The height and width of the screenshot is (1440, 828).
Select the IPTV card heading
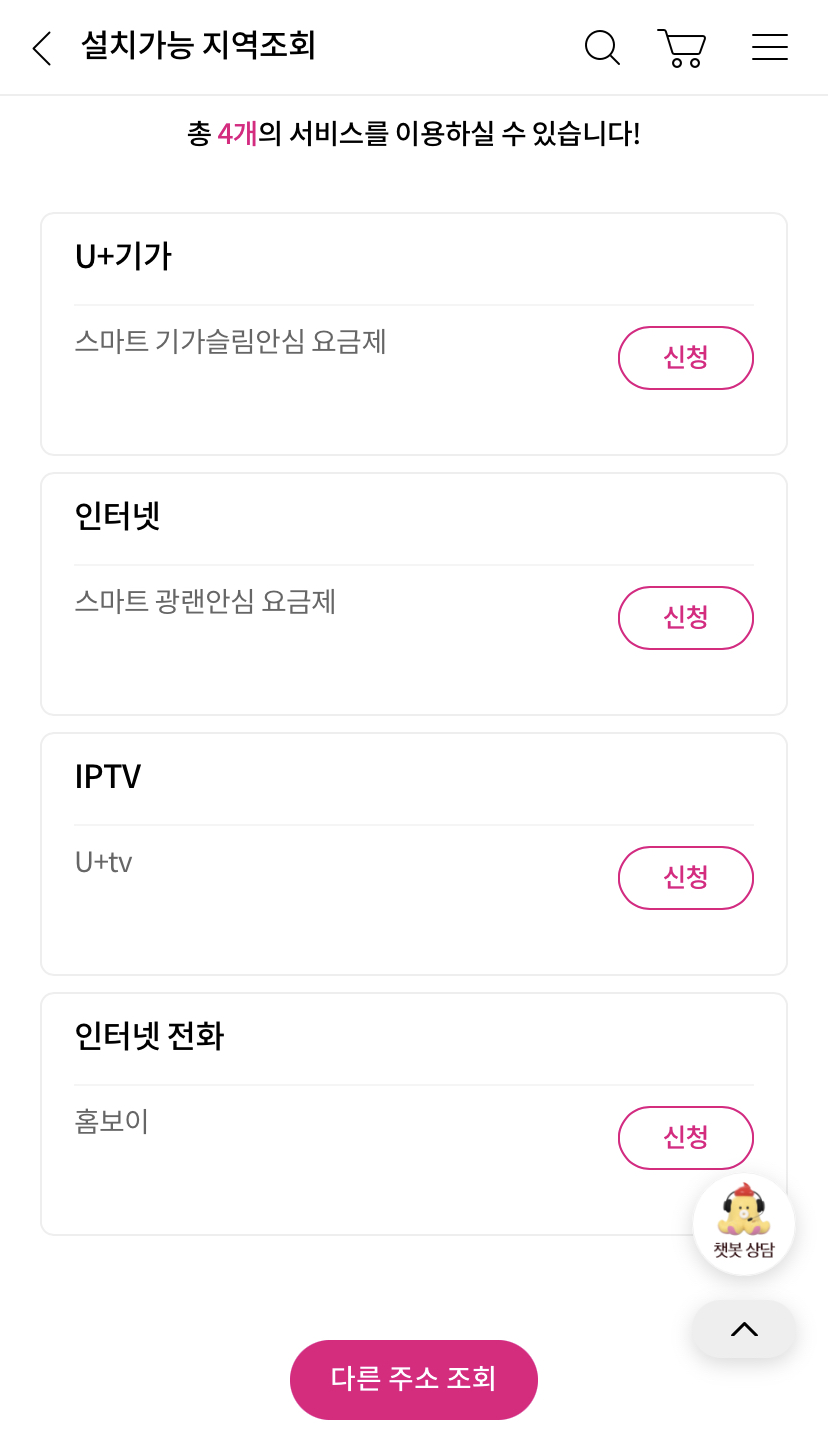click(x=108, y=777)
